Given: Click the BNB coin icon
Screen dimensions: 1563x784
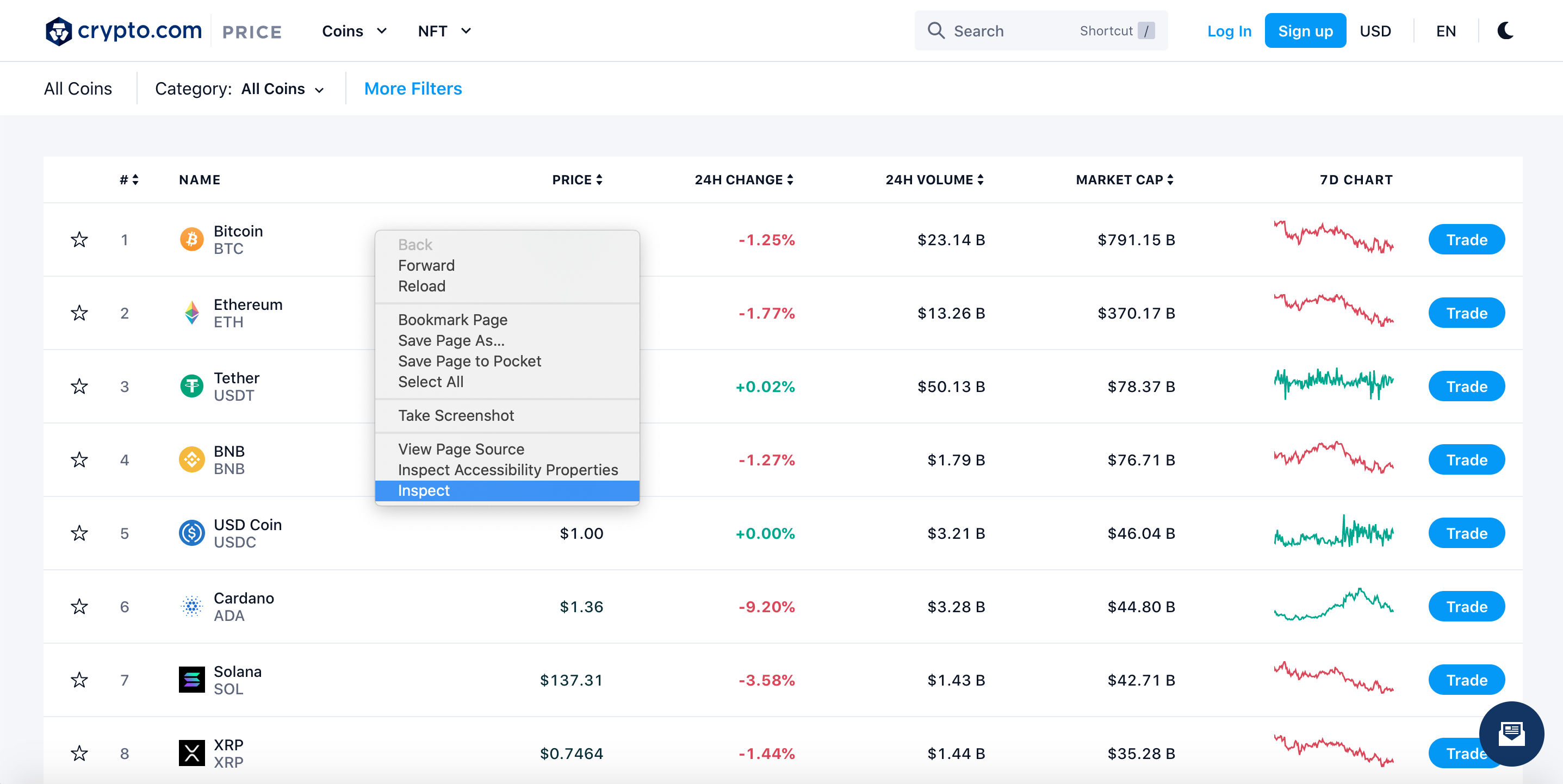Looking at the screenshot, I should (192, 459).
